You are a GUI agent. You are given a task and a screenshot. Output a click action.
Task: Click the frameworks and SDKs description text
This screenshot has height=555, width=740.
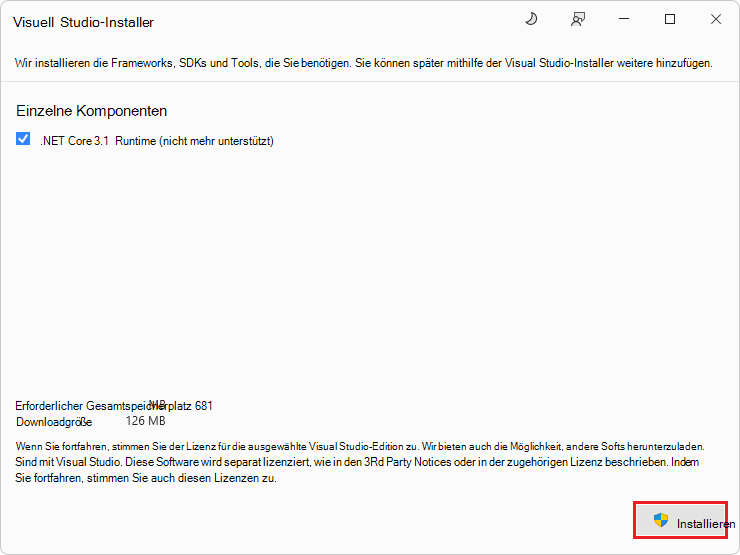click(363, 63)
